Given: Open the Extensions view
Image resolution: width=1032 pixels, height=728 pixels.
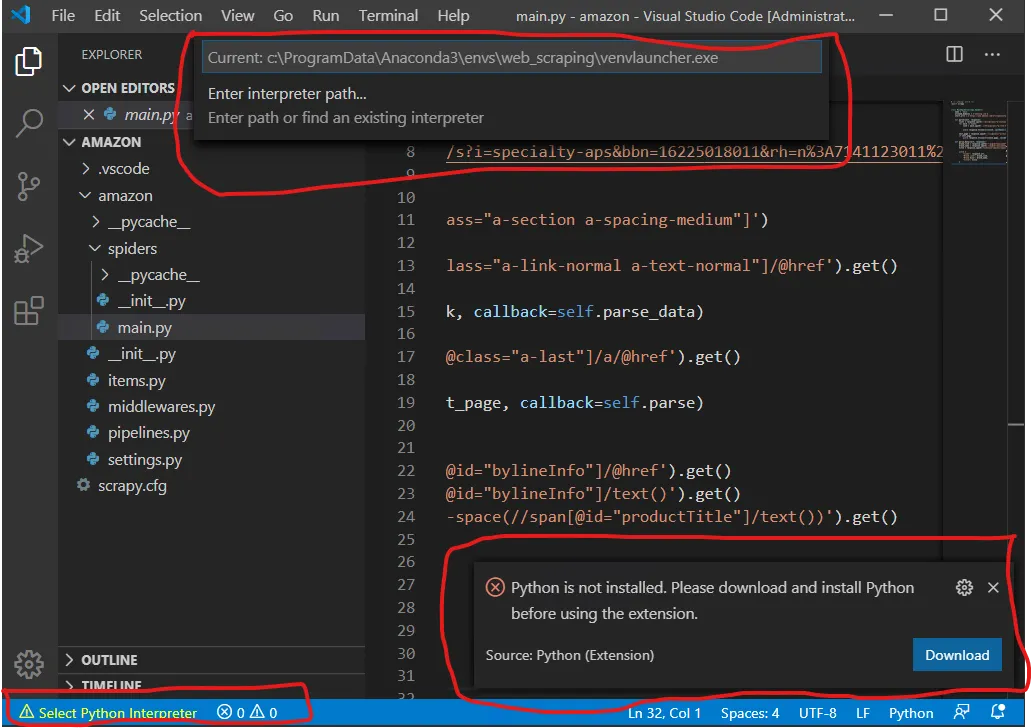Looking at the screenshot, I should 28,310.
